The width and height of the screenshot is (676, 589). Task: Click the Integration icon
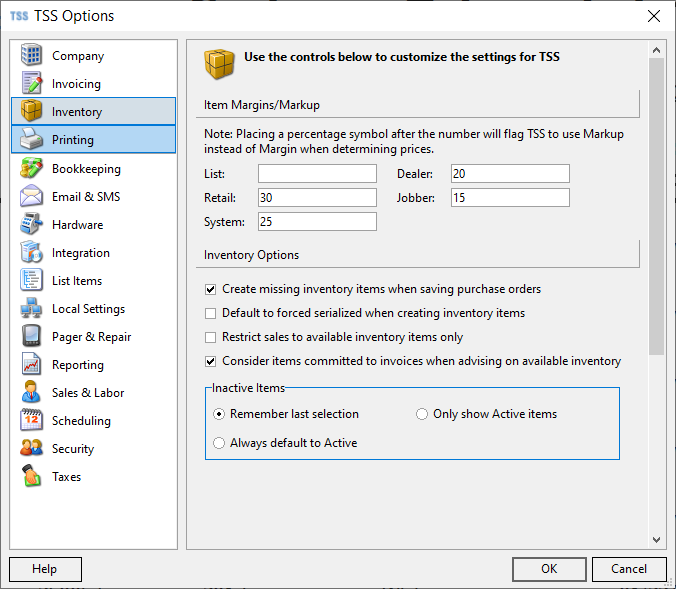coord(31,252)
